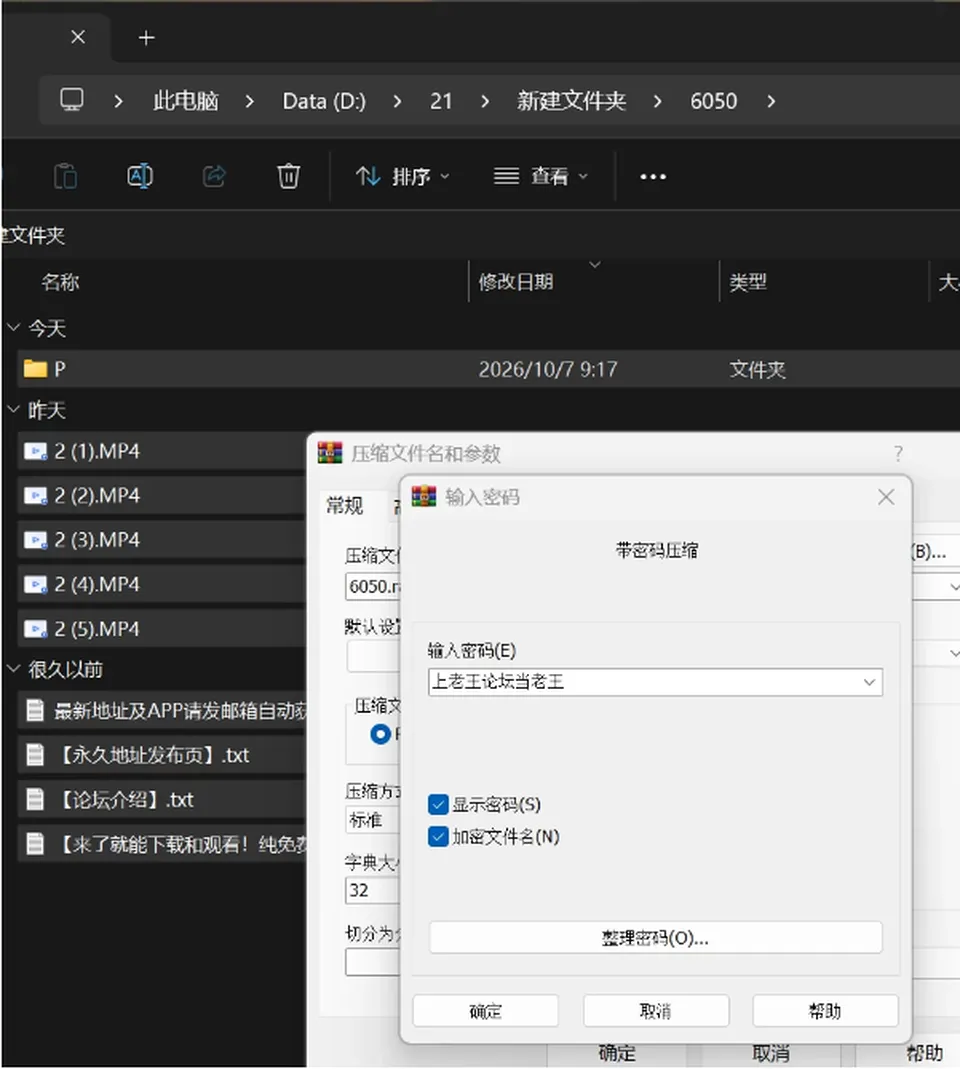Collapse the 昨天 group
The width and height of the screenshot is (960, 1069).
(13, 410)
